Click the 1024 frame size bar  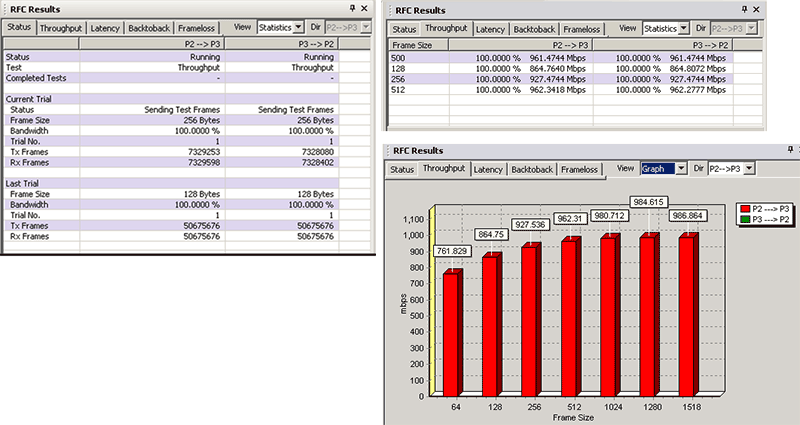610,315
